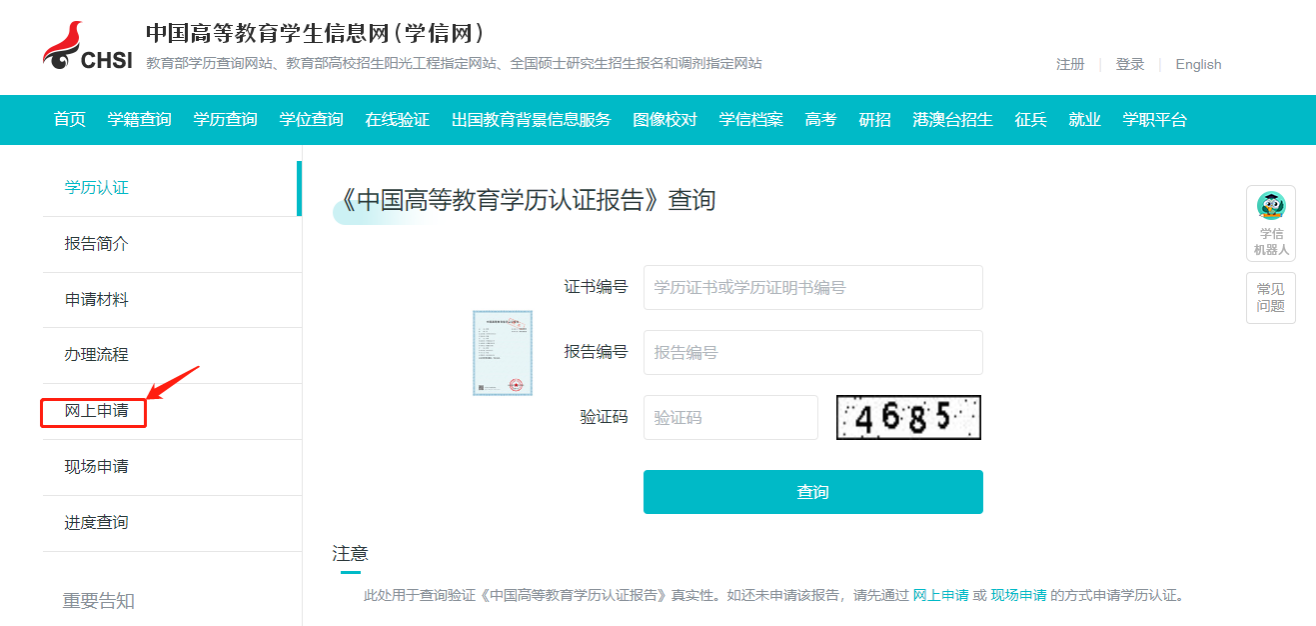Click the 验证码 input box
1316x626 pixels.
(x=730, y=418)
